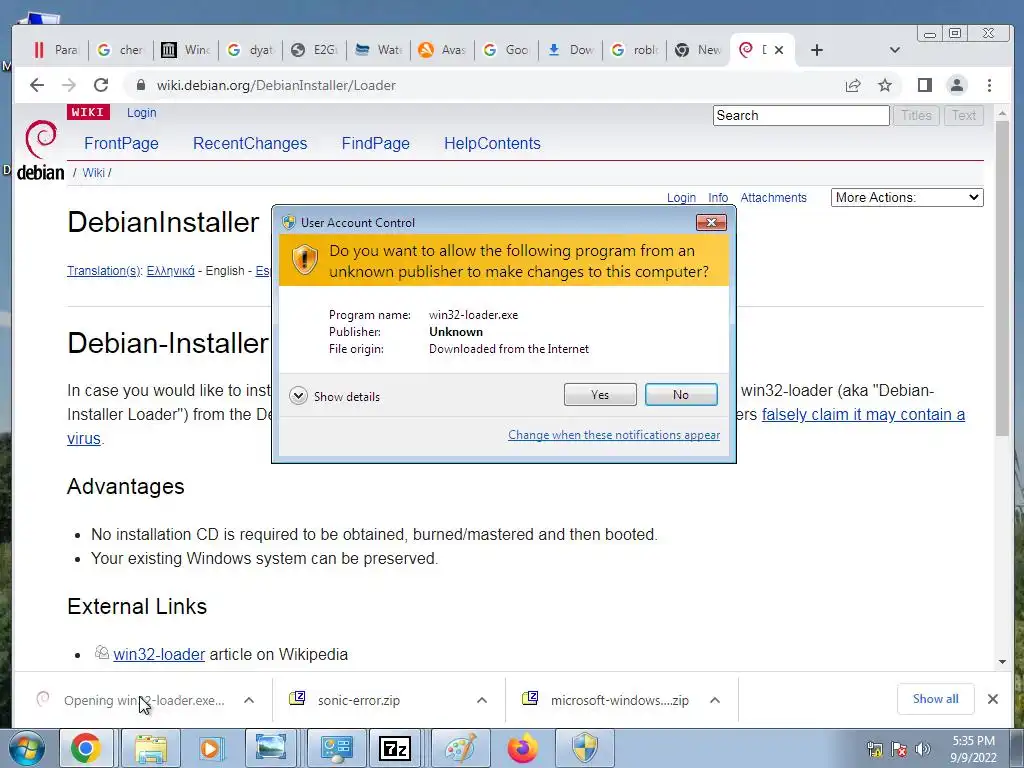The image size is (1024, 768).
Task: Open the More Actions dropdown
Action: pyautogui.click(x=907, y=197)
